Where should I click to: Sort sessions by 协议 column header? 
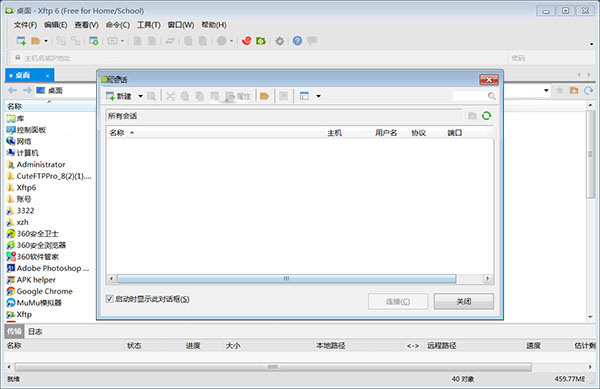point(419,133)
